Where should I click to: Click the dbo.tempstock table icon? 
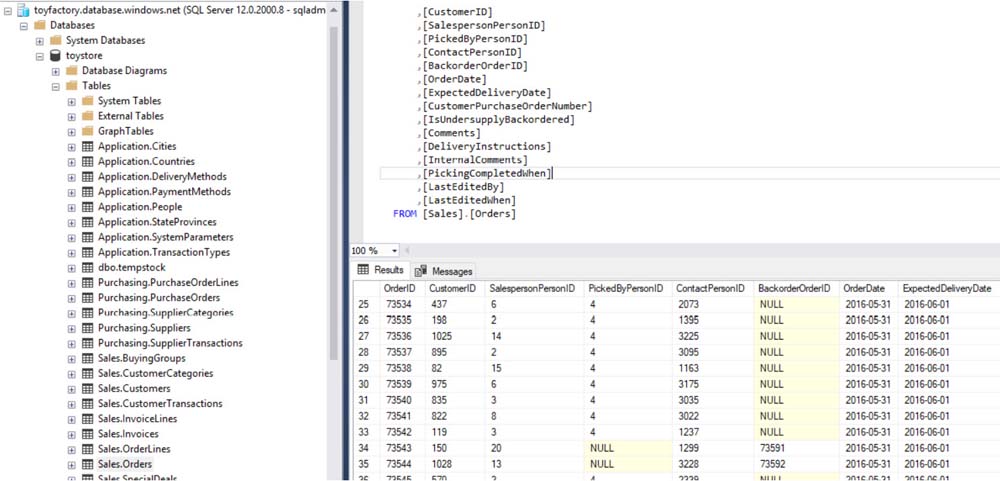pyautogui.click(x=87, y=268)
